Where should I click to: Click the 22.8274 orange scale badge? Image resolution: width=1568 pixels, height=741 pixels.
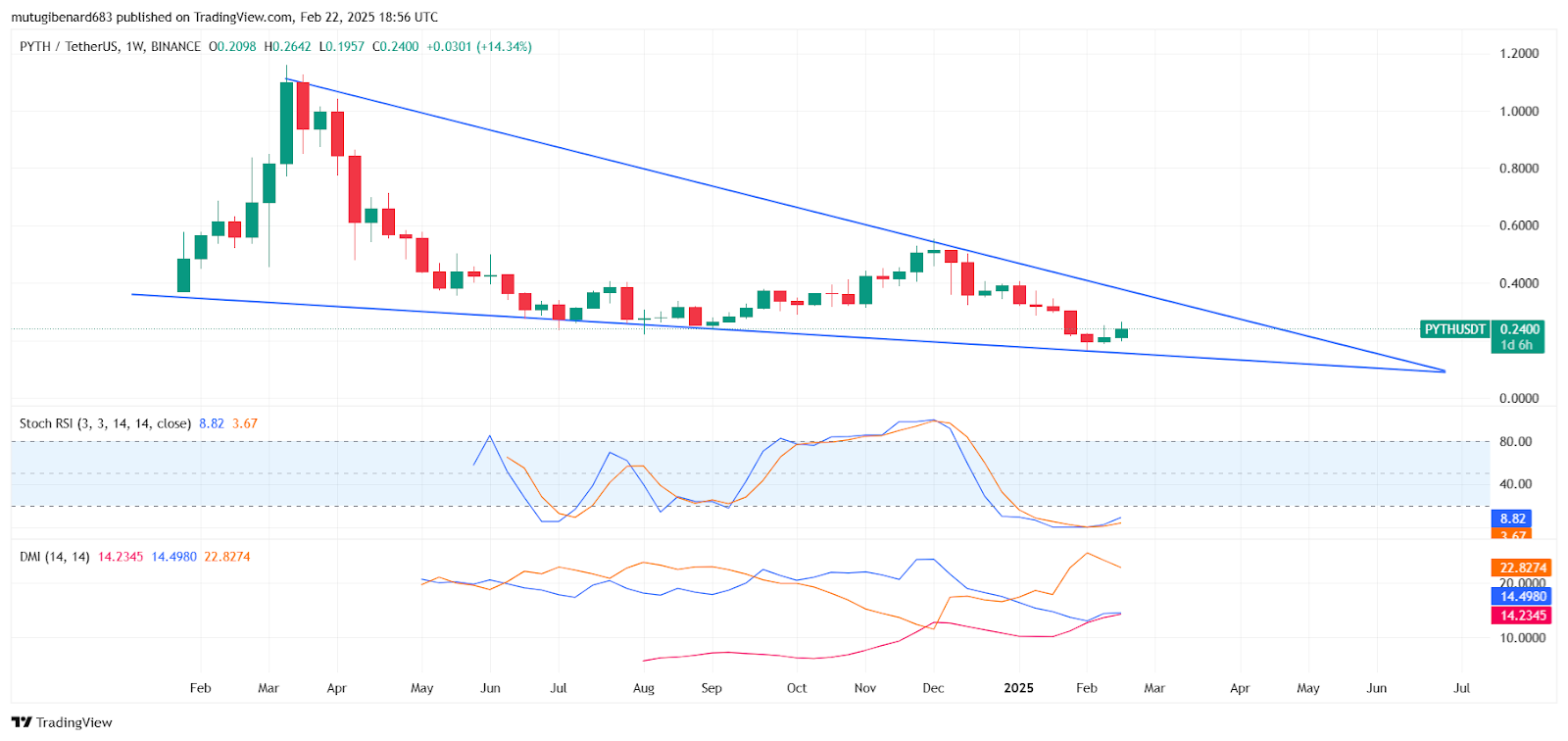(1522, 568)
